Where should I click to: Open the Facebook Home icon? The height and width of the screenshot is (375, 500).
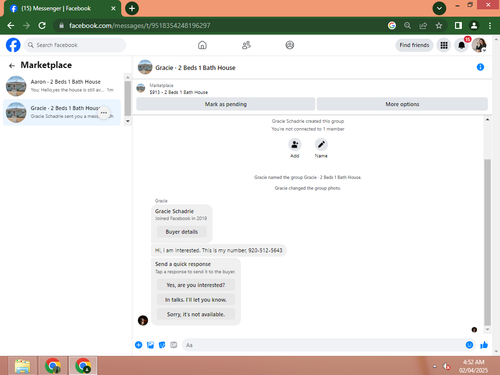point(202,45)
